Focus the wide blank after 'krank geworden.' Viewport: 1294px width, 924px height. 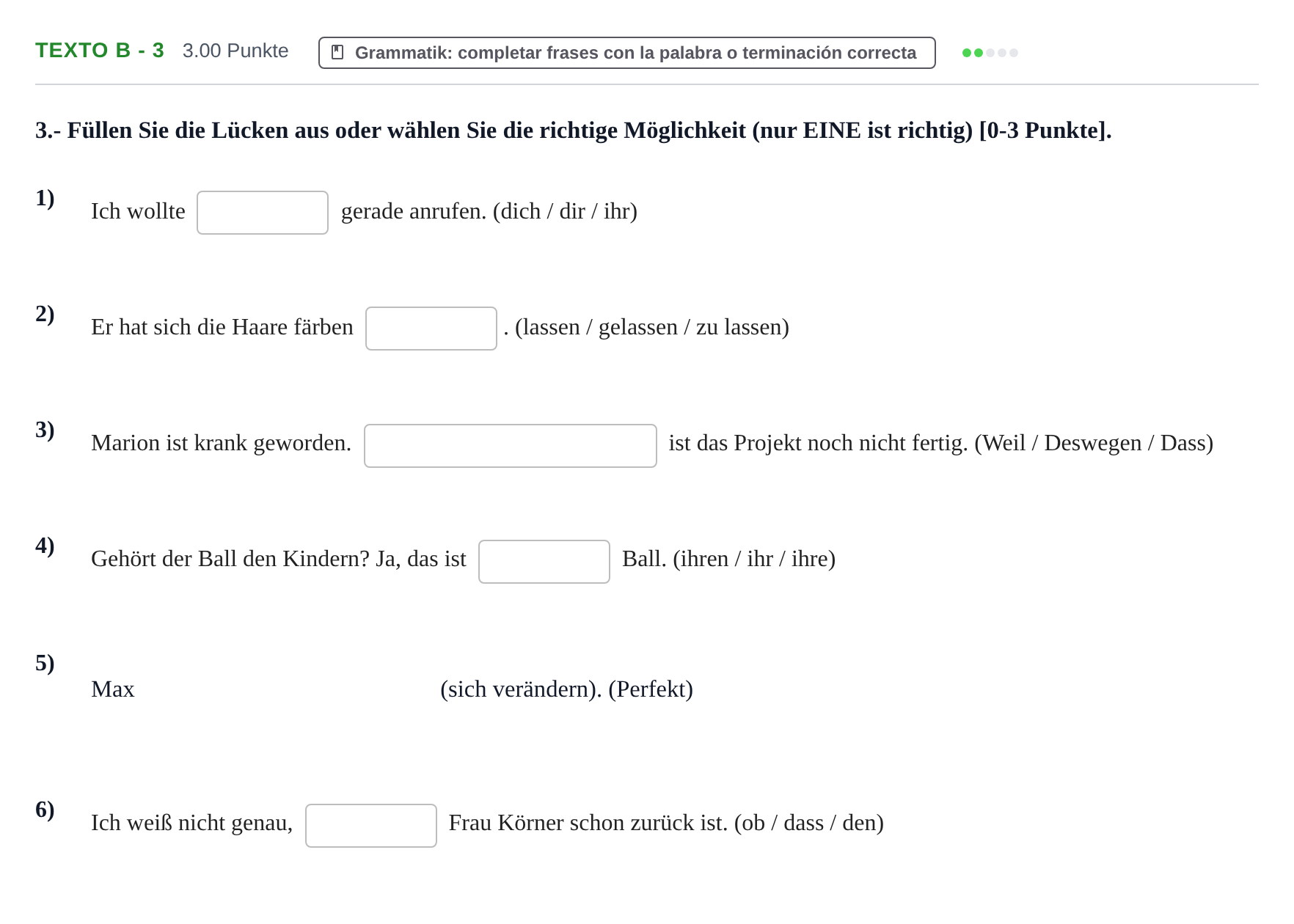coord(511,446)
